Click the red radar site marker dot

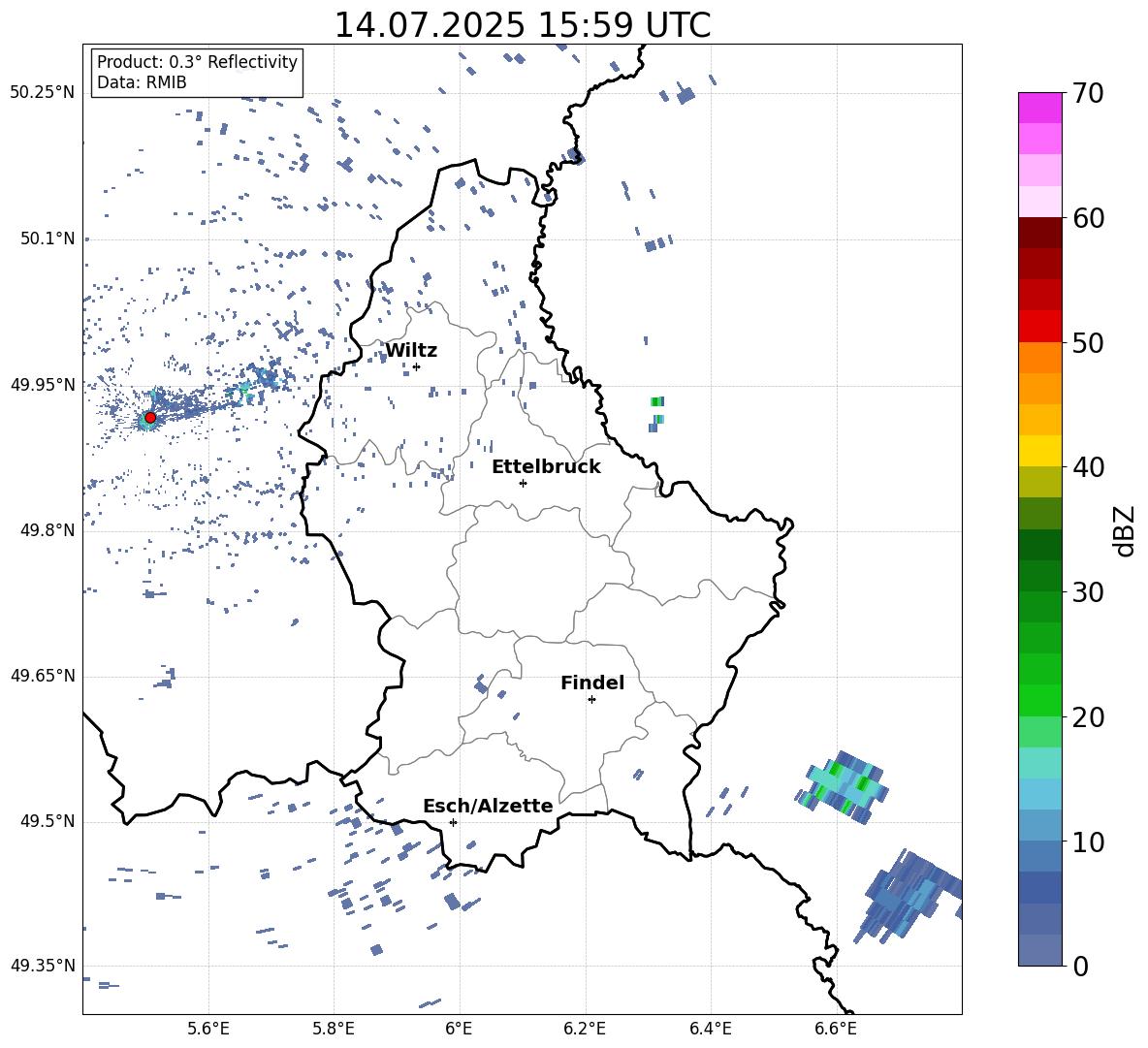coord(150,417)
